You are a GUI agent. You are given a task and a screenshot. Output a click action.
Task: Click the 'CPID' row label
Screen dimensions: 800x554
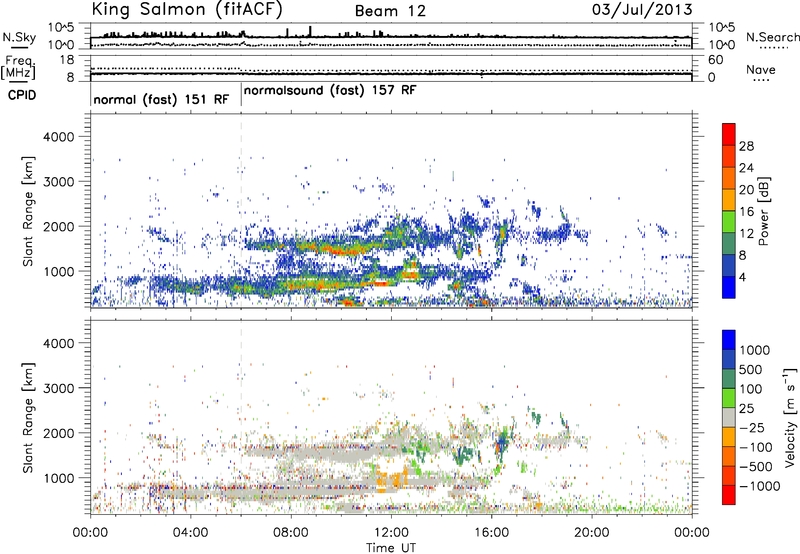[22, 95]
